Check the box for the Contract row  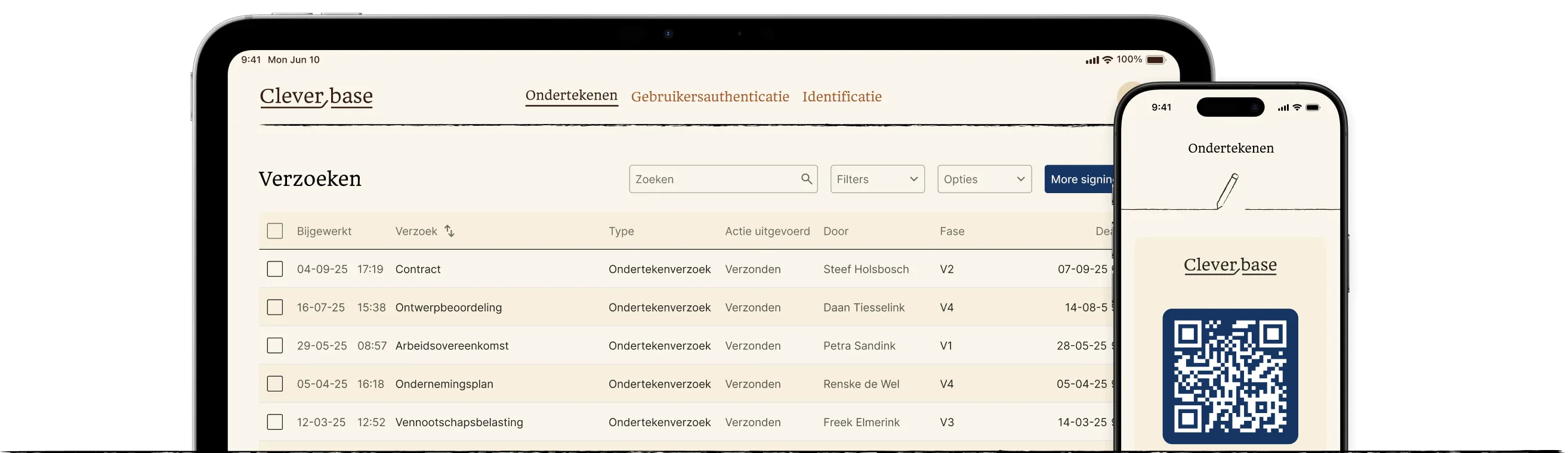click(275, 269)
